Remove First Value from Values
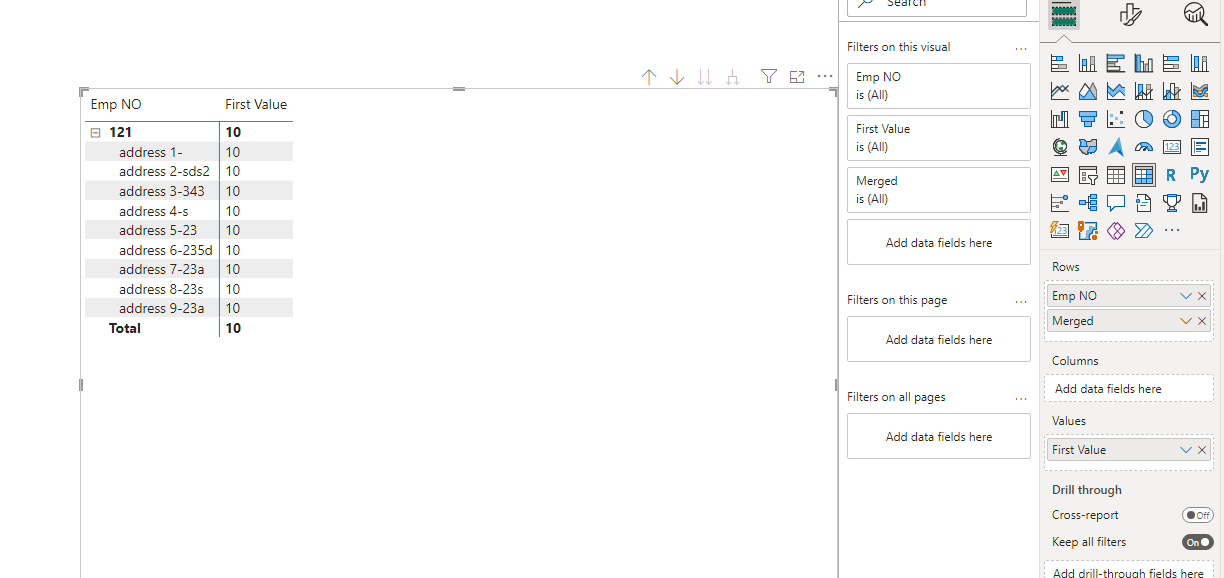Image resolution: width=1224 pixels, height=578 pixels. pyautogui.click(x=1202, y=450)
